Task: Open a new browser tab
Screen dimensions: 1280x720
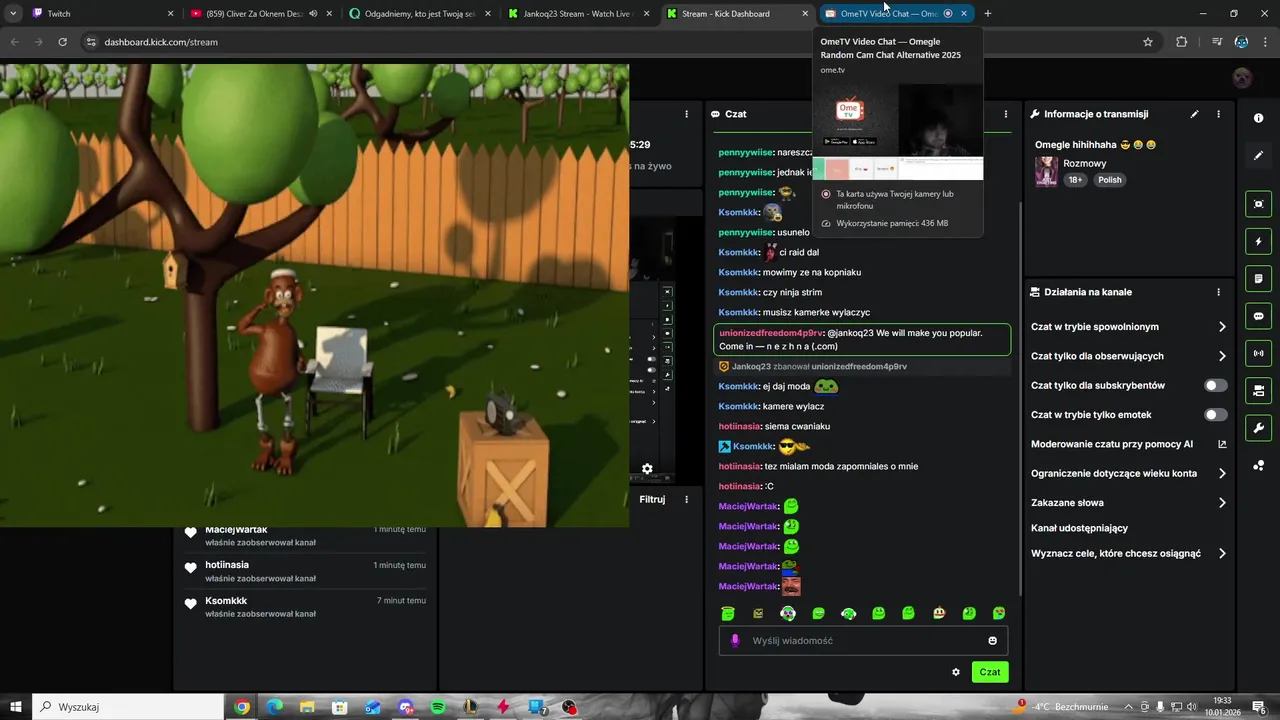Action: (988, 14)
